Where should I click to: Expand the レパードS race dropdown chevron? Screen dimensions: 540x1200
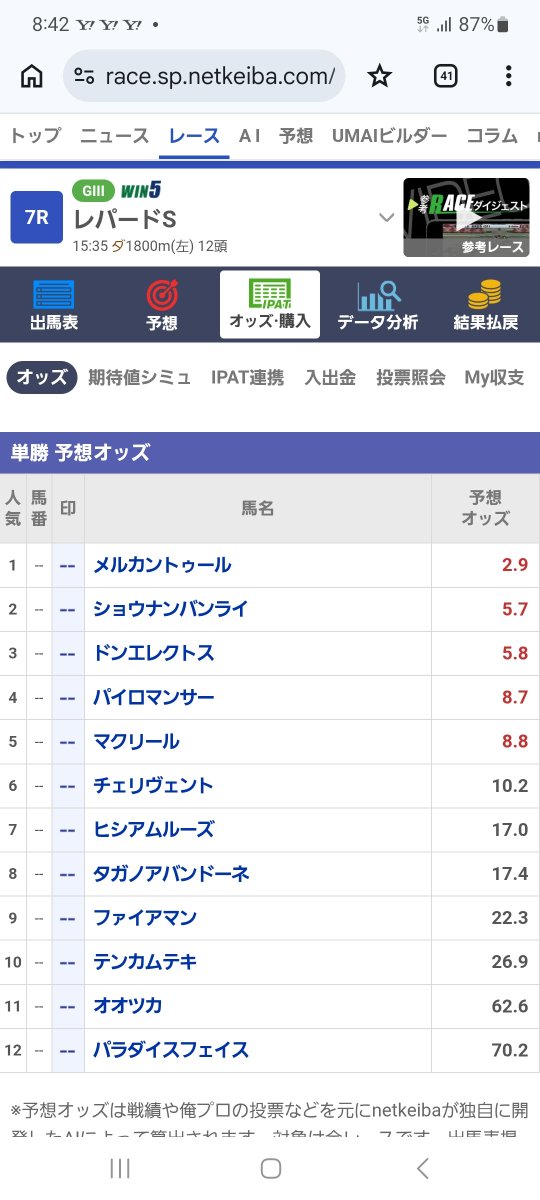pyautogui.click(x=386, y=217)
